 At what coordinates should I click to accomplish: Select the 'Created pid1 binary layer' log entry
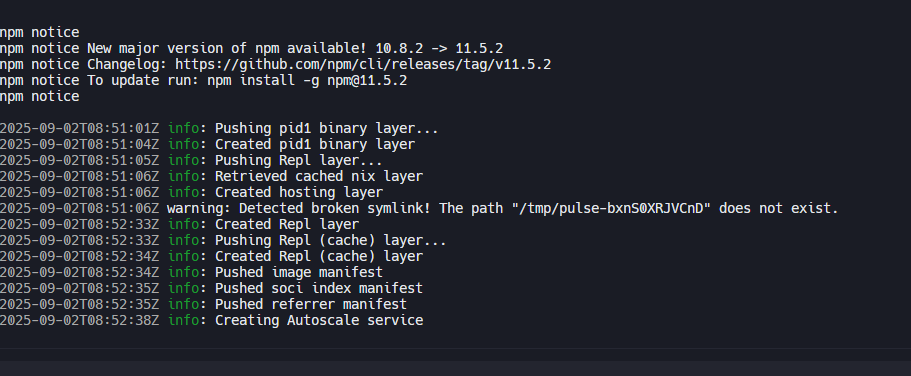[207, 144]
